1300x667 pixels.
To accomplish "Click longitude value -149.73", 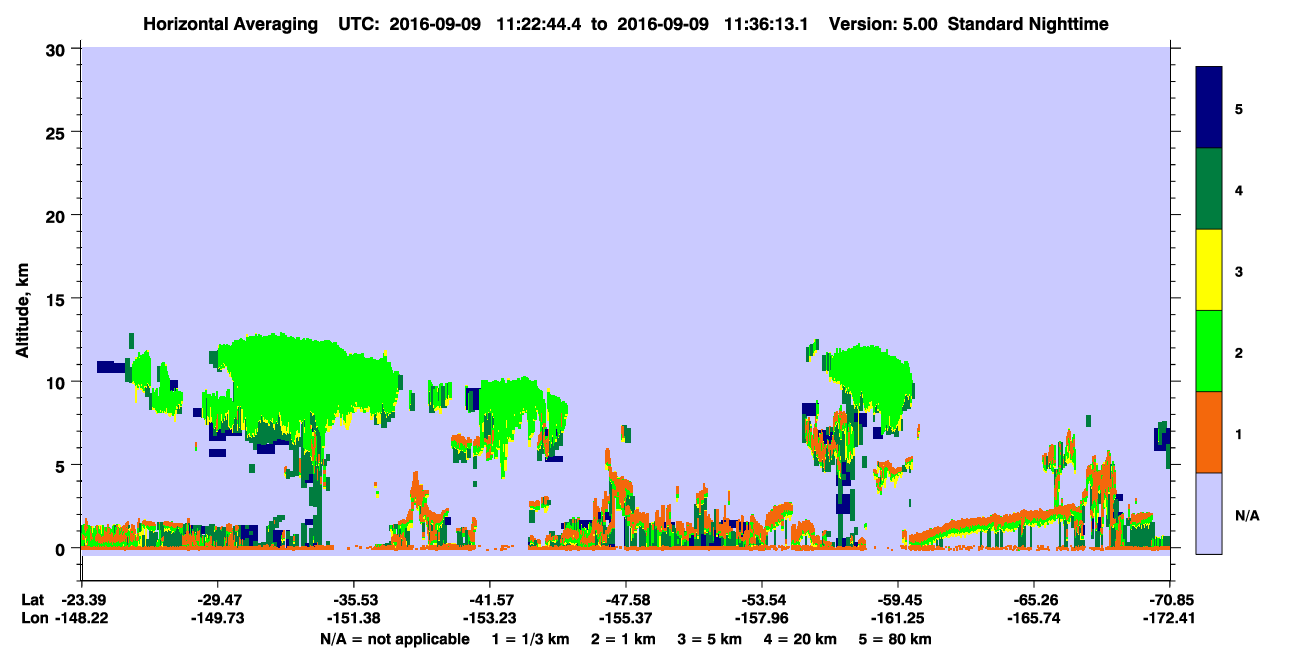I will 218,619.
